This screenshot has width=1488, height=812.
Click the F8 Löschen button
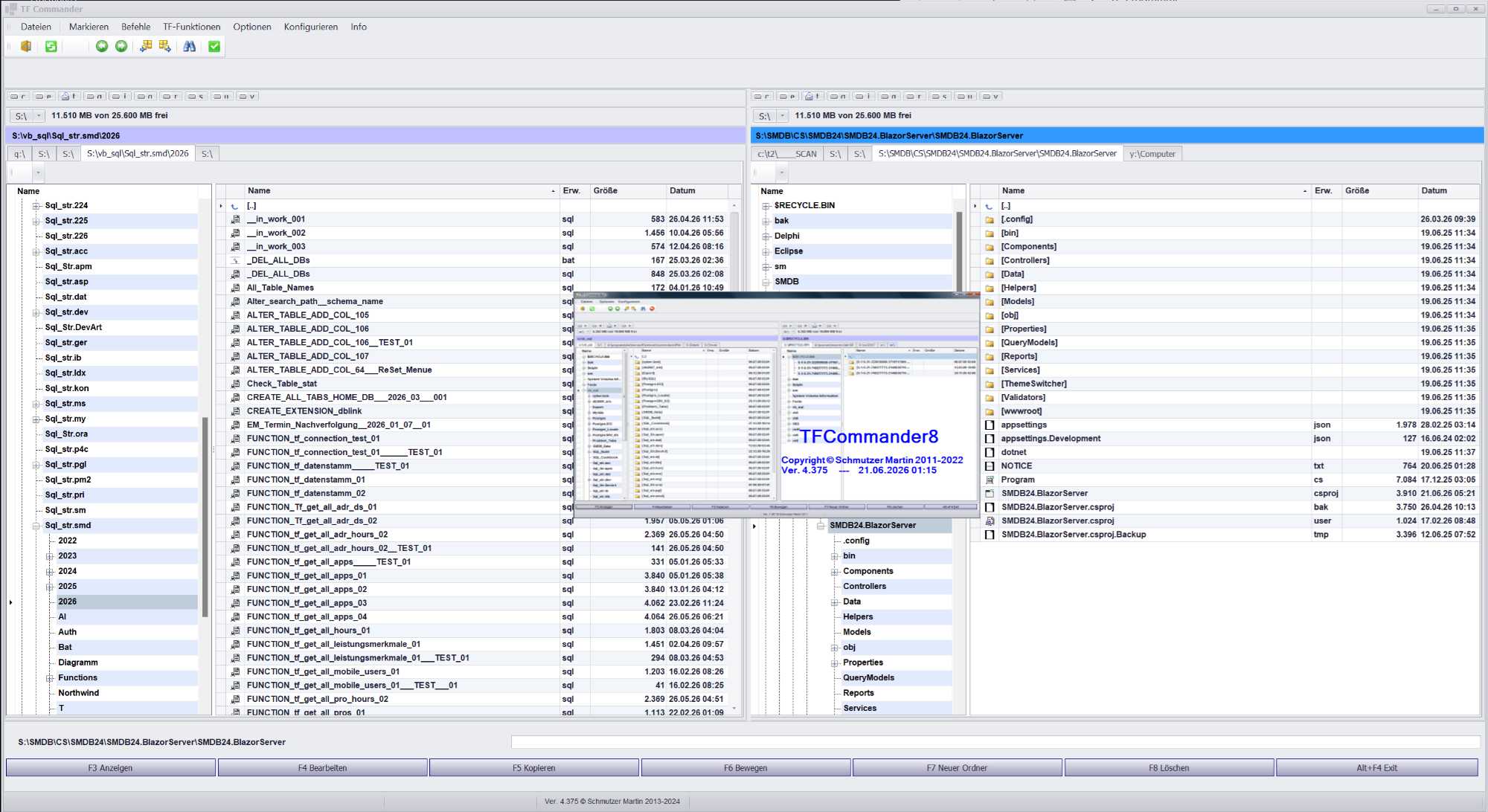(x=1169, y=768)
